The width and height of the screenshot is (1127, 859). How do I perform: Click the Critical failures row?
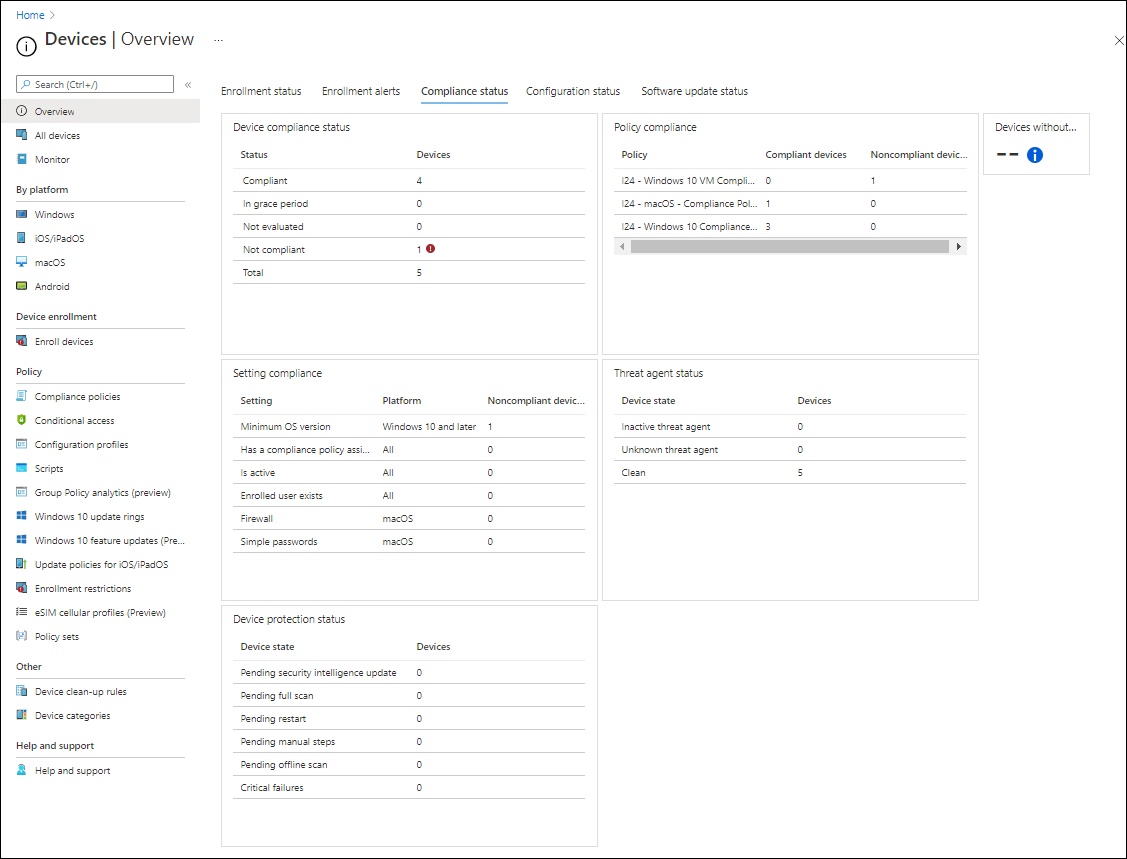coord(409,787)
